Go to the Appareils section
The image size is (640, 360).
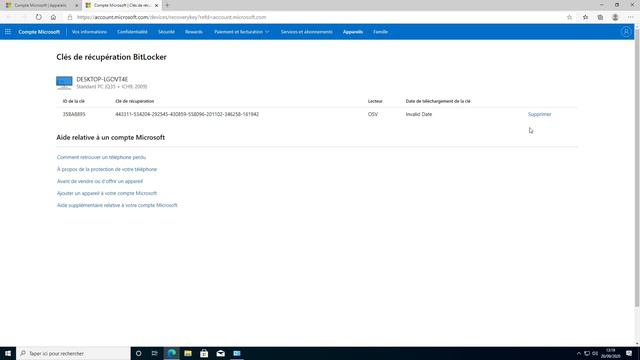coord(353,32)
